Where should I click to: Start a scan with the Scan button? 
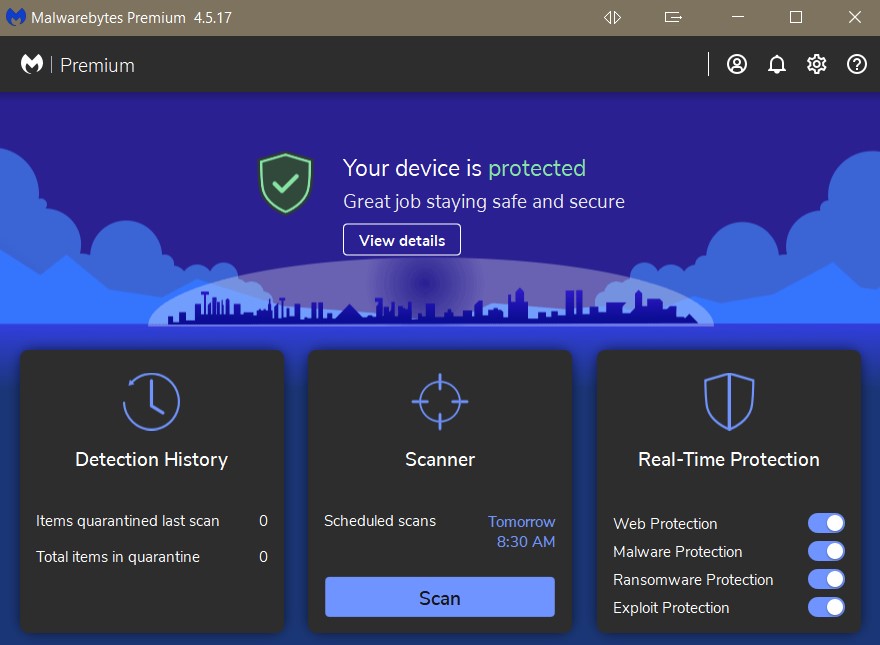(x=440, y=598)
